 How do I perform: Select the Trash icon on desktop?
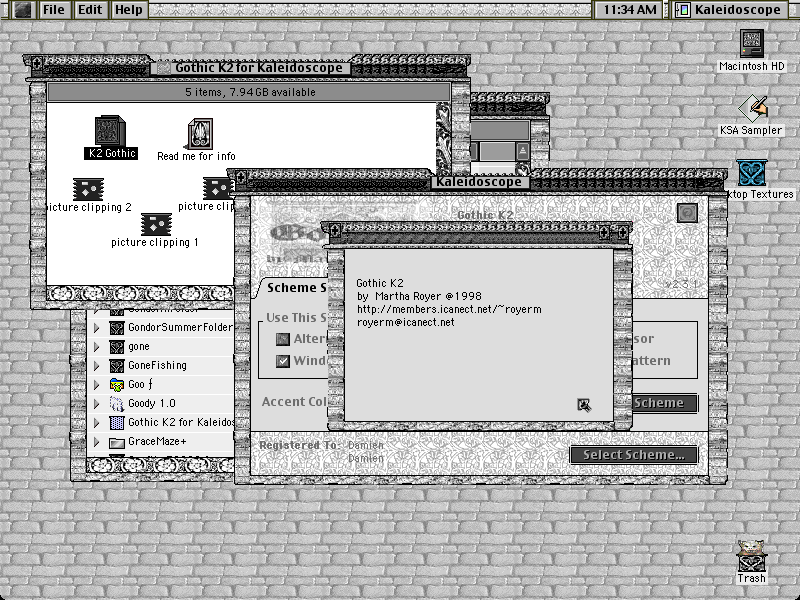coord(751,556)
